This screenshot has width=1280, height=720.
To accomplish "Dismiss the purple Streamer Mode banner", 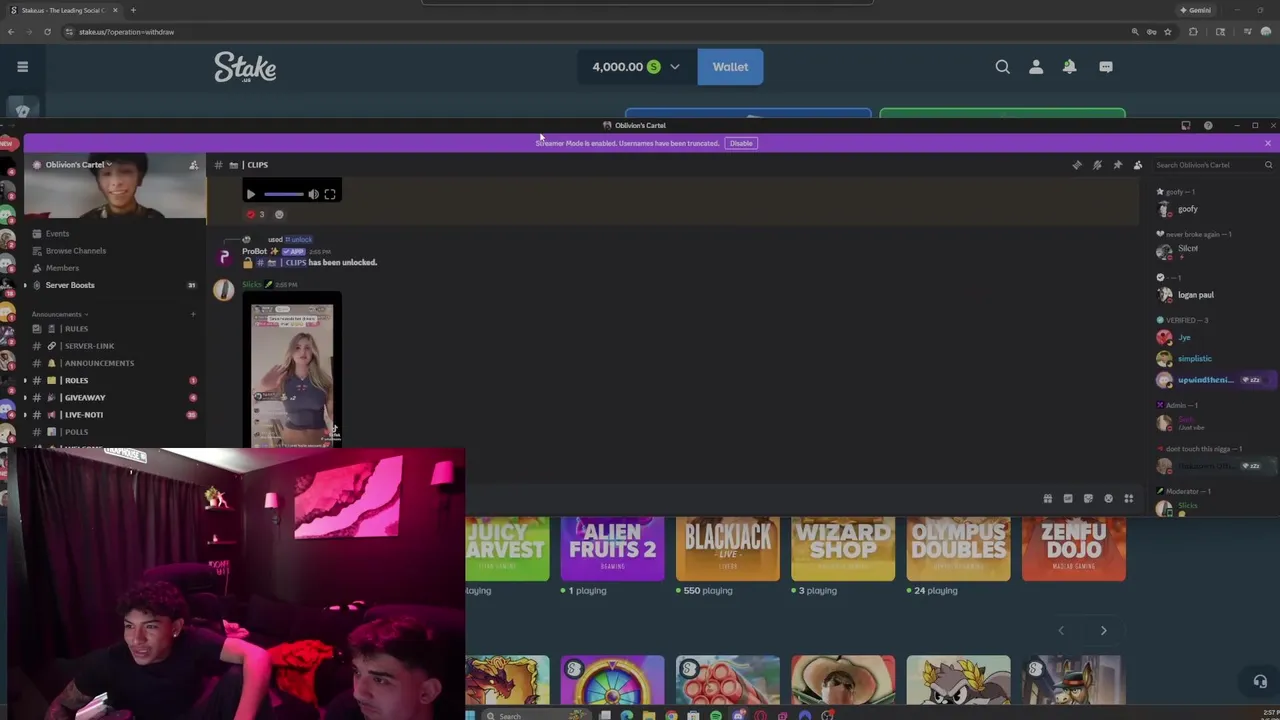I will click(x=1268, y=143).
